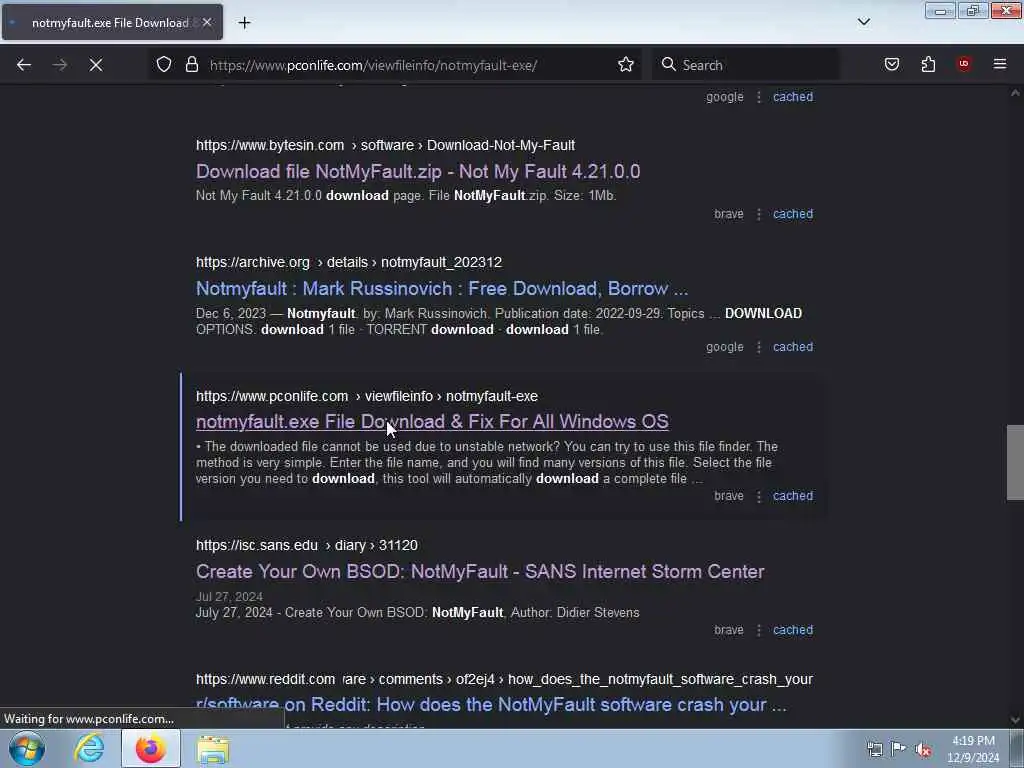Stop loading the page
The width and height of the screenshot is (1024, 768).
(96, 65)
